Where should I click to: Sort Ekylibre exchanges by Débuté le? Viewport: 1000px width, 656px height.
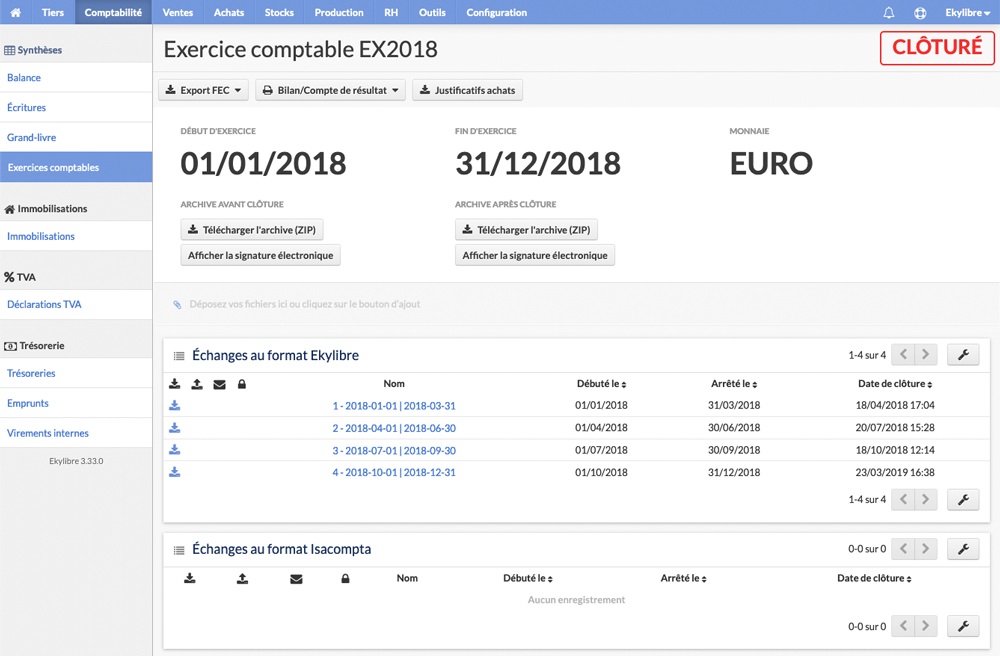[x=601, y=384]
